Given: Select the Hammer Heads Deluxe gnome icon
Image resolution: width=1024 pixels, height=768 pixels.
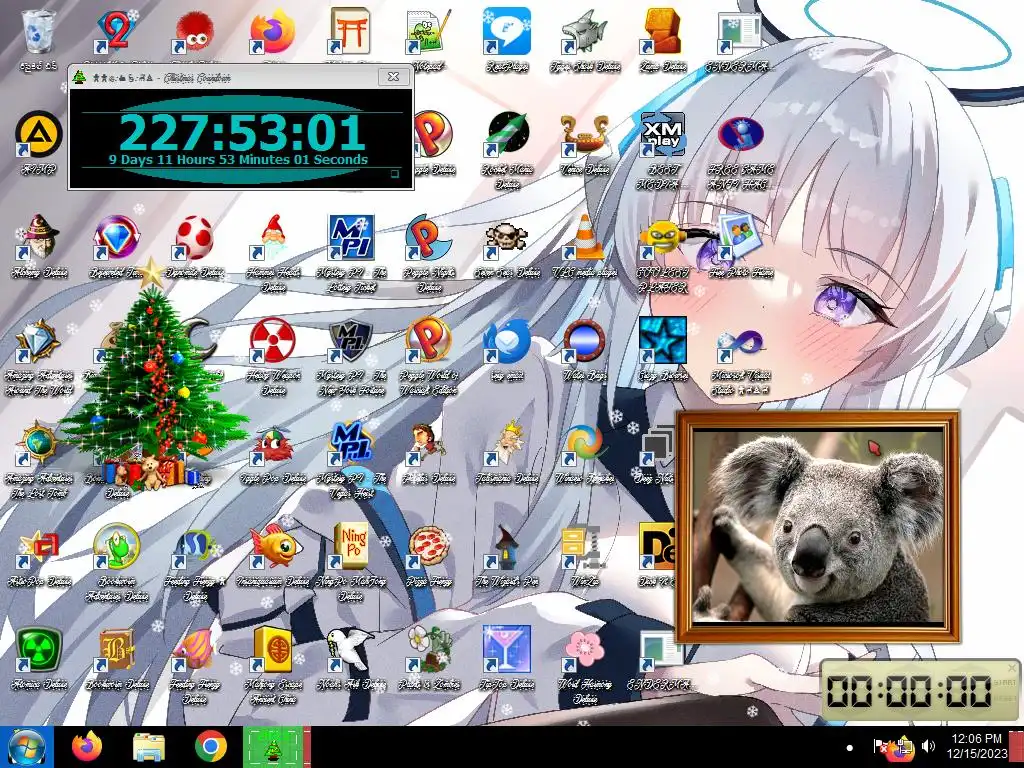Looking at the screenshot, I should point(272,238).
